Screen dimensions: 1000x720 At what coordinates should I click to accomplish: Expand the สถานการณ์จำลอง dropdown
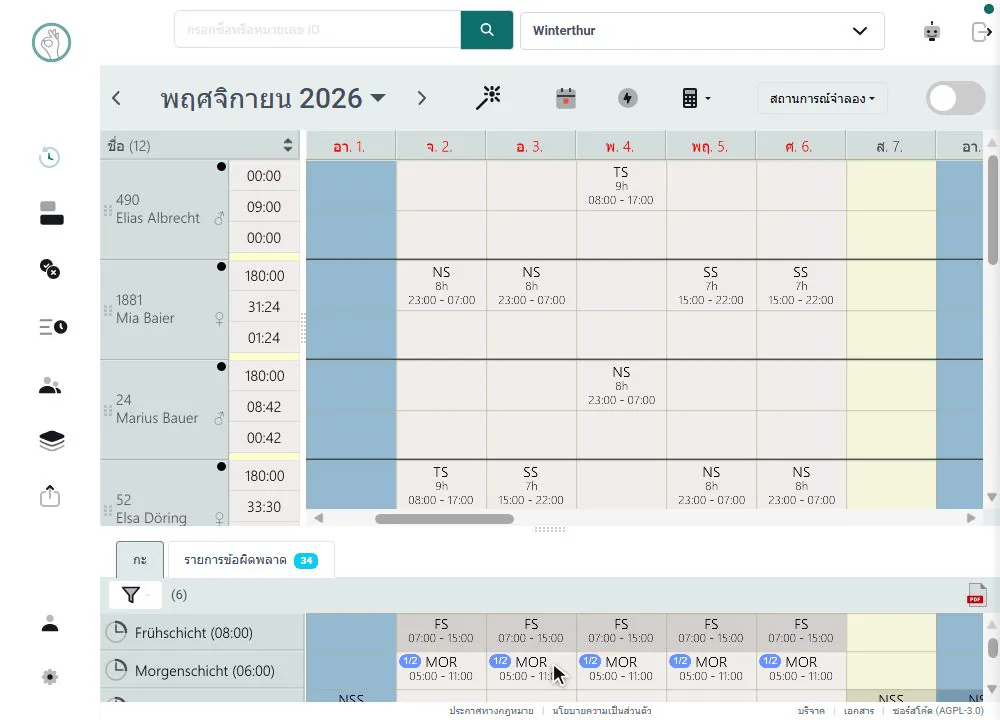coord(822,99)
